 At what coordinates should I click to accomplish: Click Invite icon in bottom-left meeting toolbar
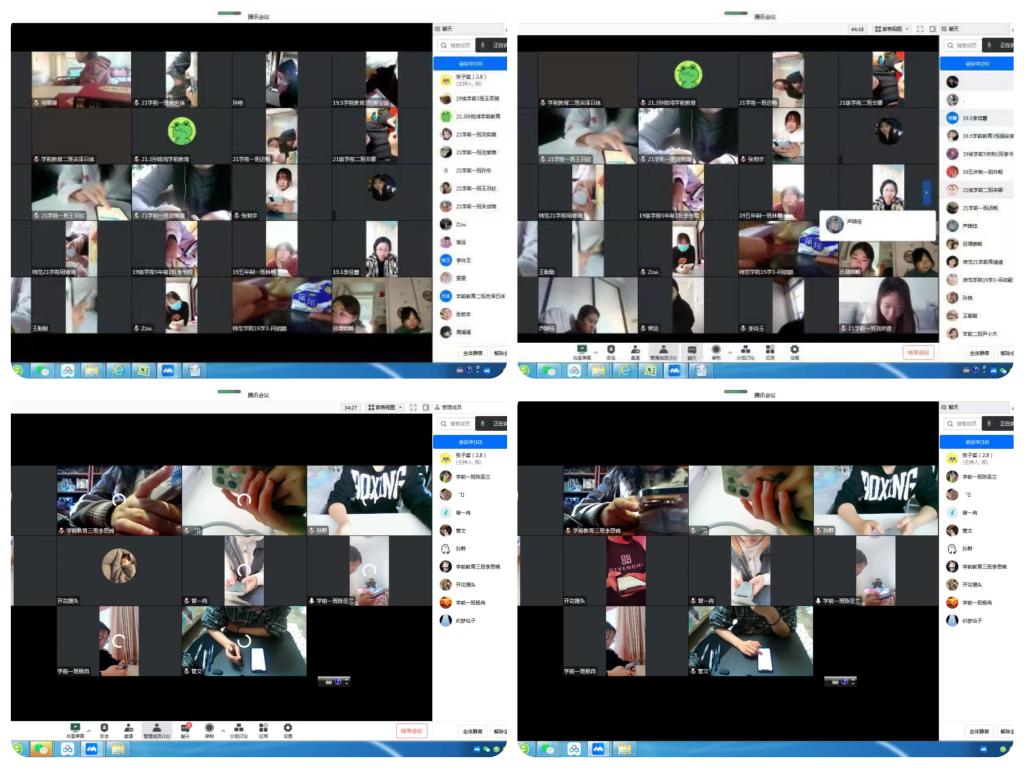(128, 728)
